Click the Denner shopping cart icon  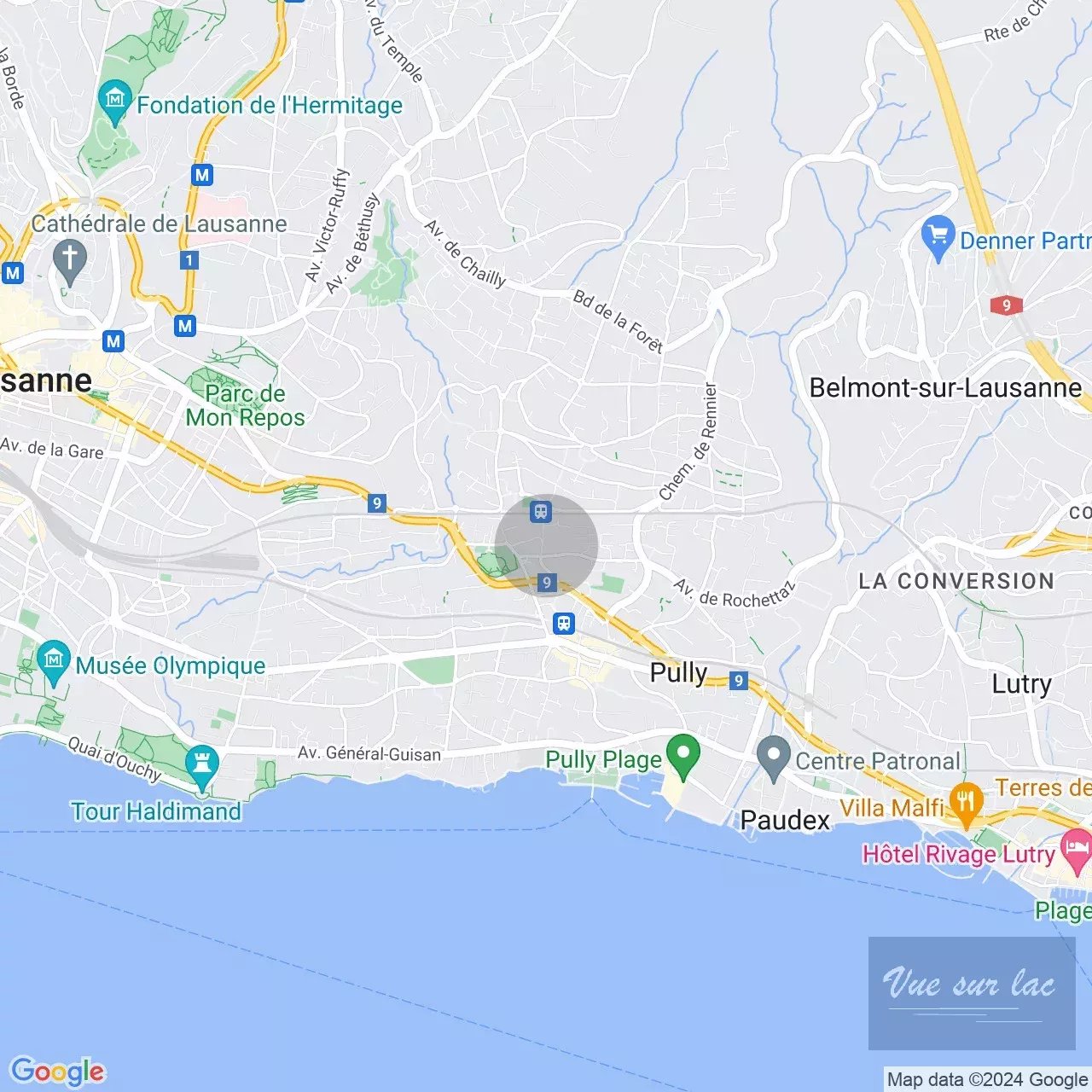coord(938,237)
